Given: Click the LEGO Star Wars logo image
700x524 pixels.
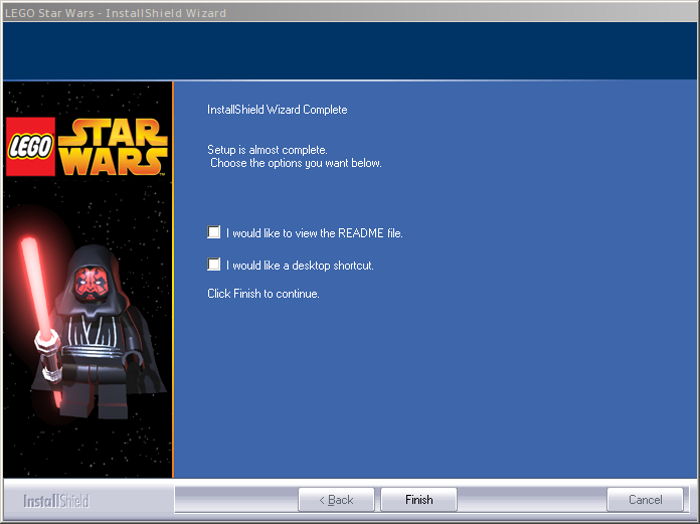Looking at the screenshot, I should (x=87, y=146).
